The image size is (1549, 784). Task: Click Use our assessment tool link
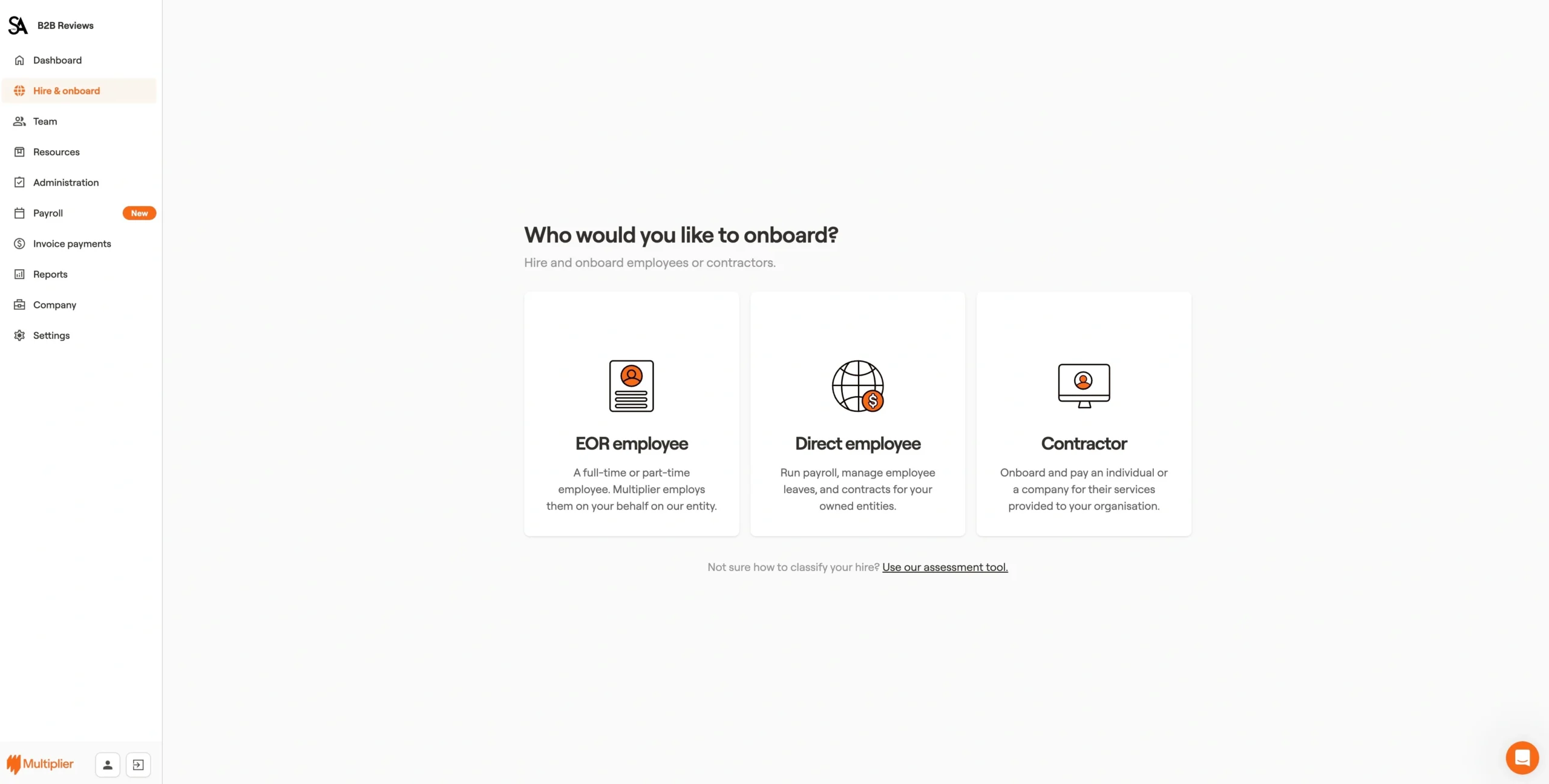point(945,568)
